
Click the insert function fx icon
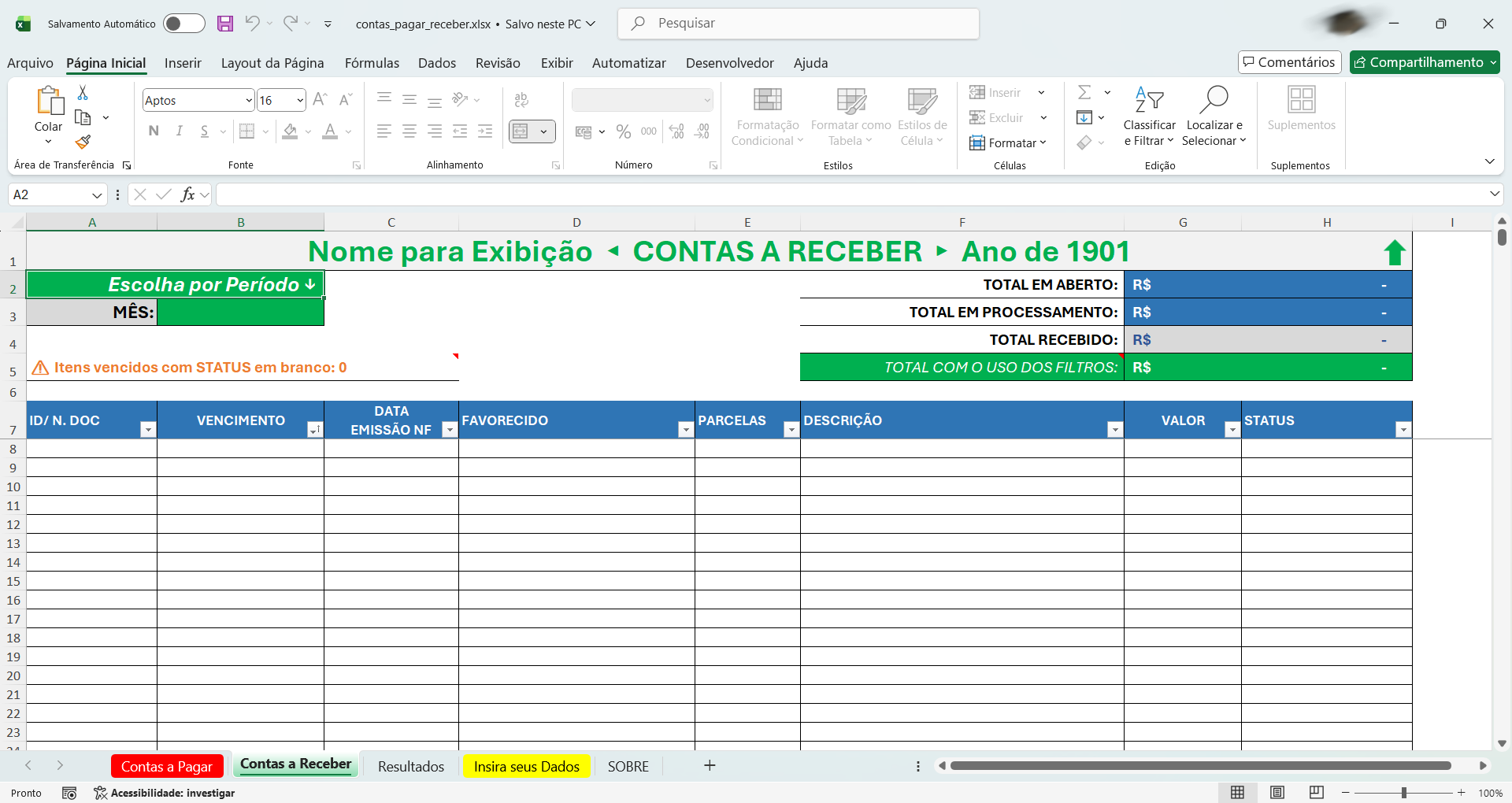187,194
